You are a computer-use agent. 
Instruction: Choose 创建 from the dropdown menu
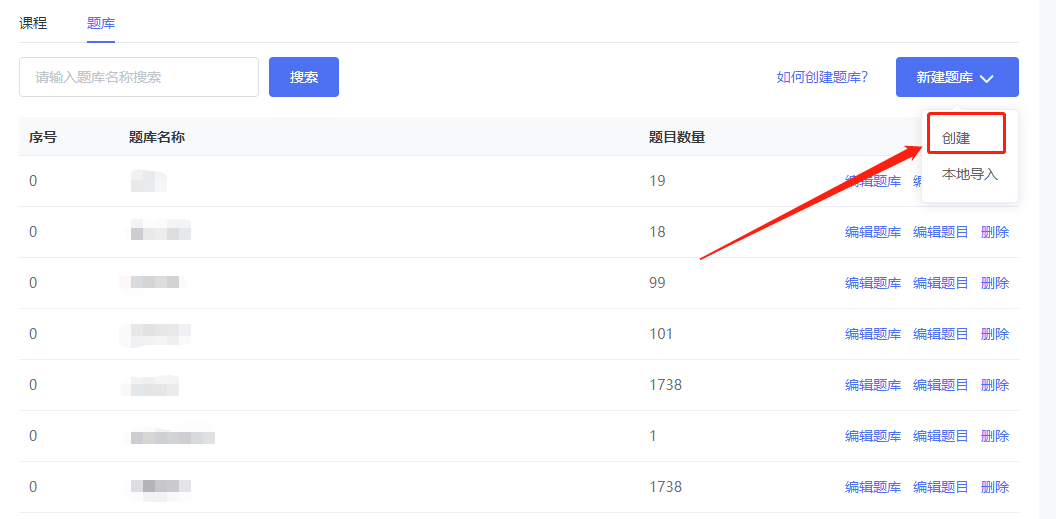957,138
